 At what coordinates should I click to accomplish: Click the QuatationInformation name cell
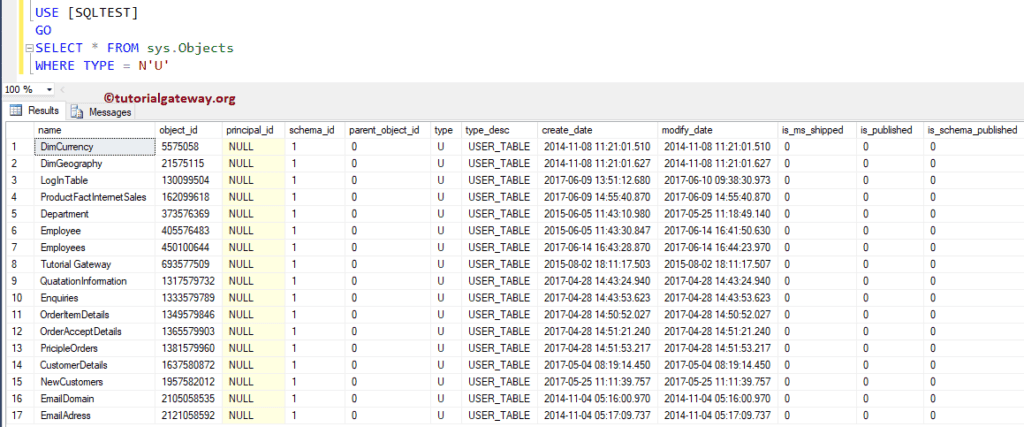(x=95, y=281)
